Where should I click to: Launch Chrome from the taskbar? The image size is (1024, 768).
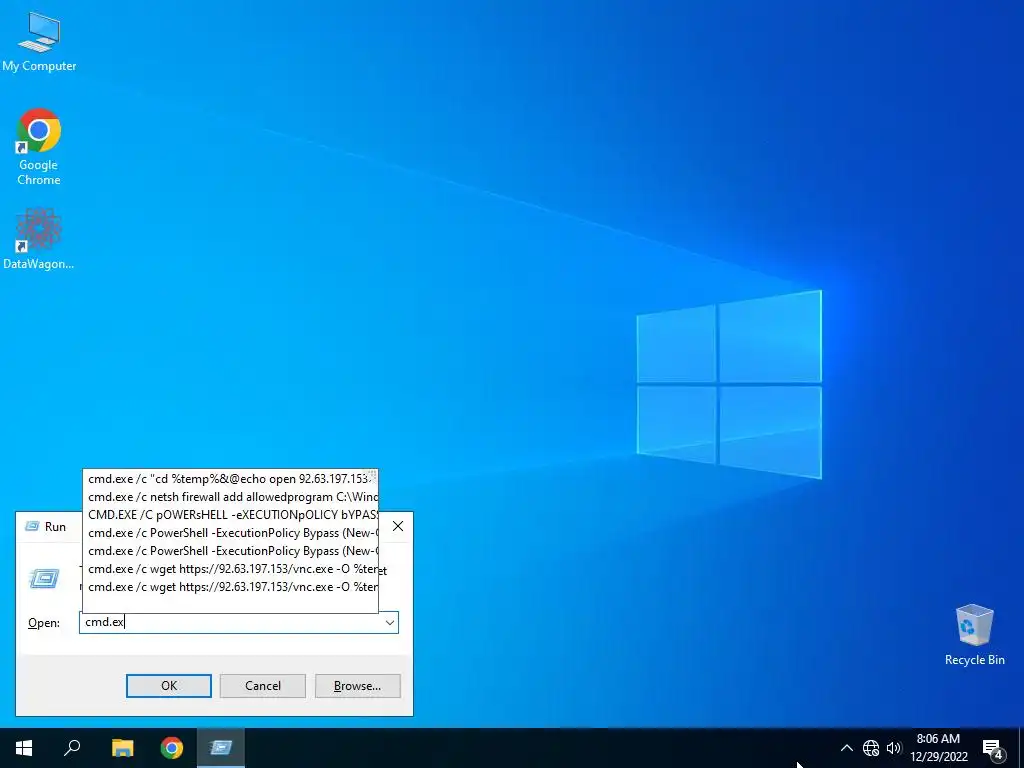(x=172, y=748)
